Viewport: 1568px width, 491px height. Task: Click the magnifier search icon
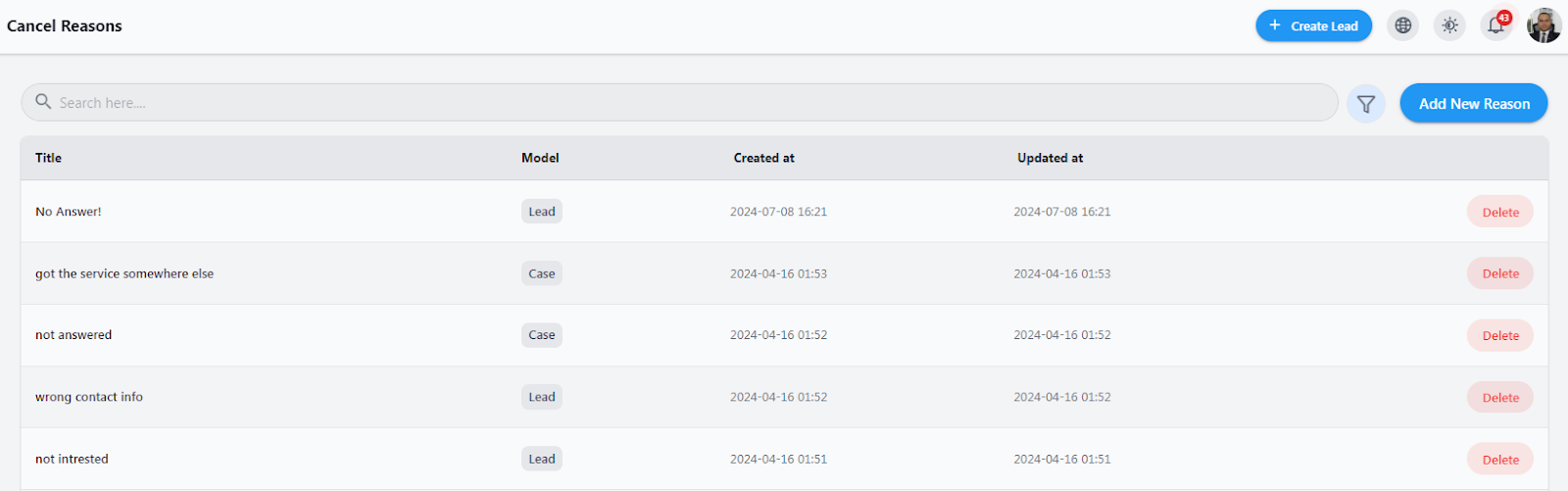[43, 102]
